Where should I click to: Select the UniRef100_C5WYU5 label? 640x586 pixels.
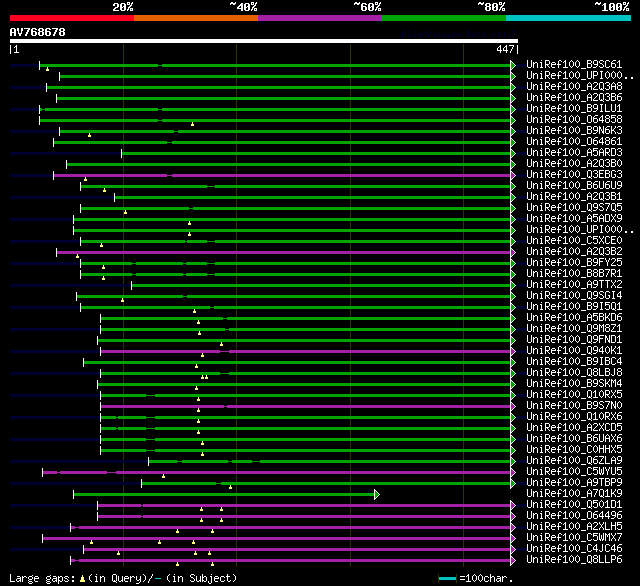coord(574,472)
